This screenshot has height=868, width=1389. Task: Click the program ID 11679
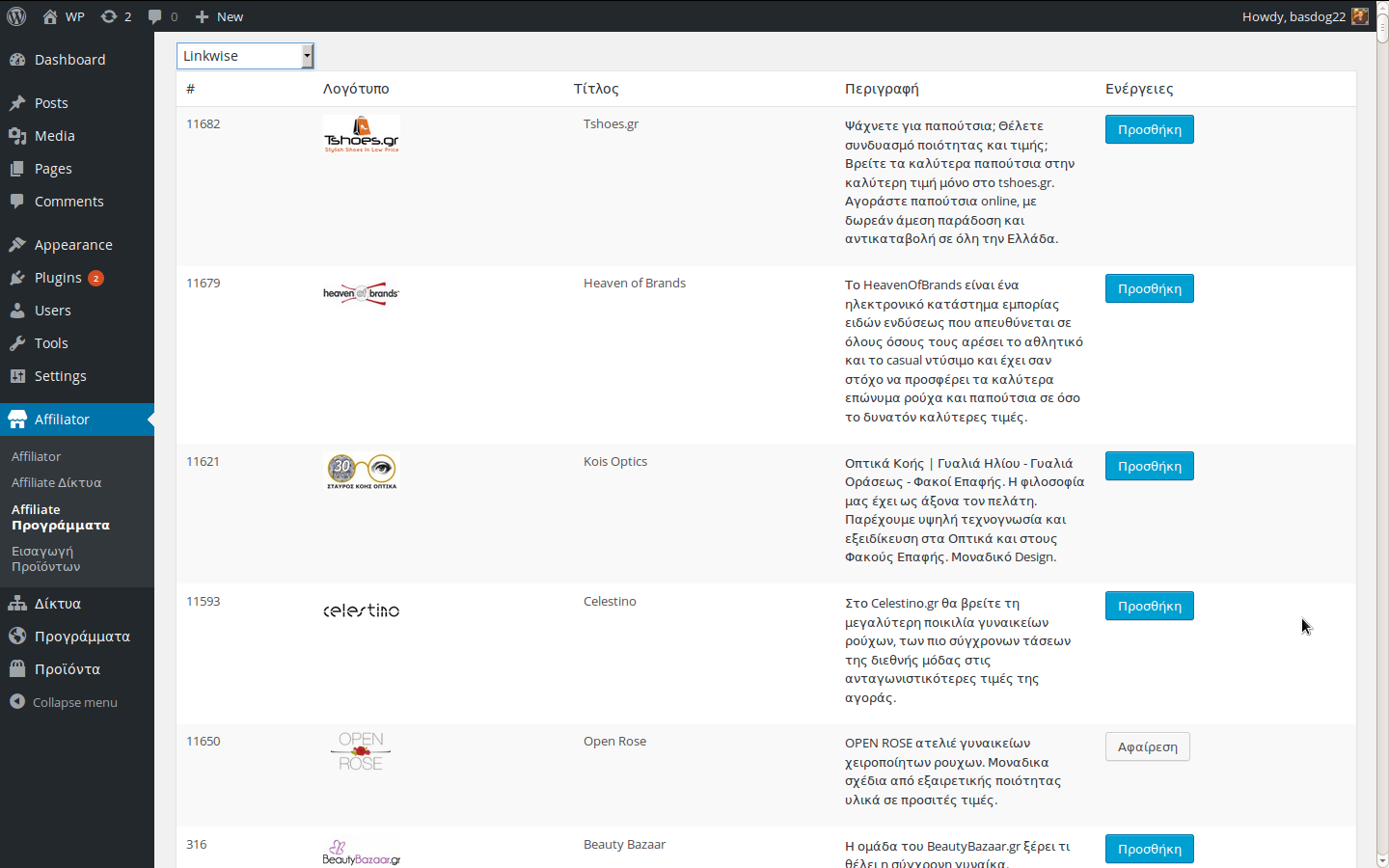point(204,284)
